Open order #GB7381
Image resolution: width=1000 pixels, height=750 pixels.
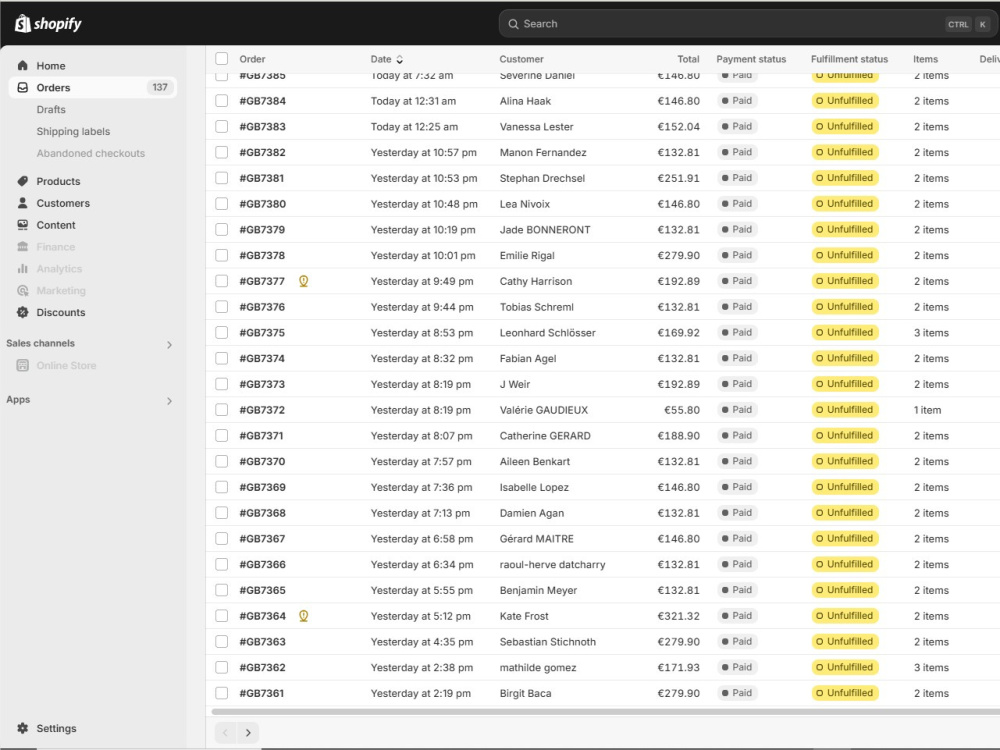pos(261,179)
